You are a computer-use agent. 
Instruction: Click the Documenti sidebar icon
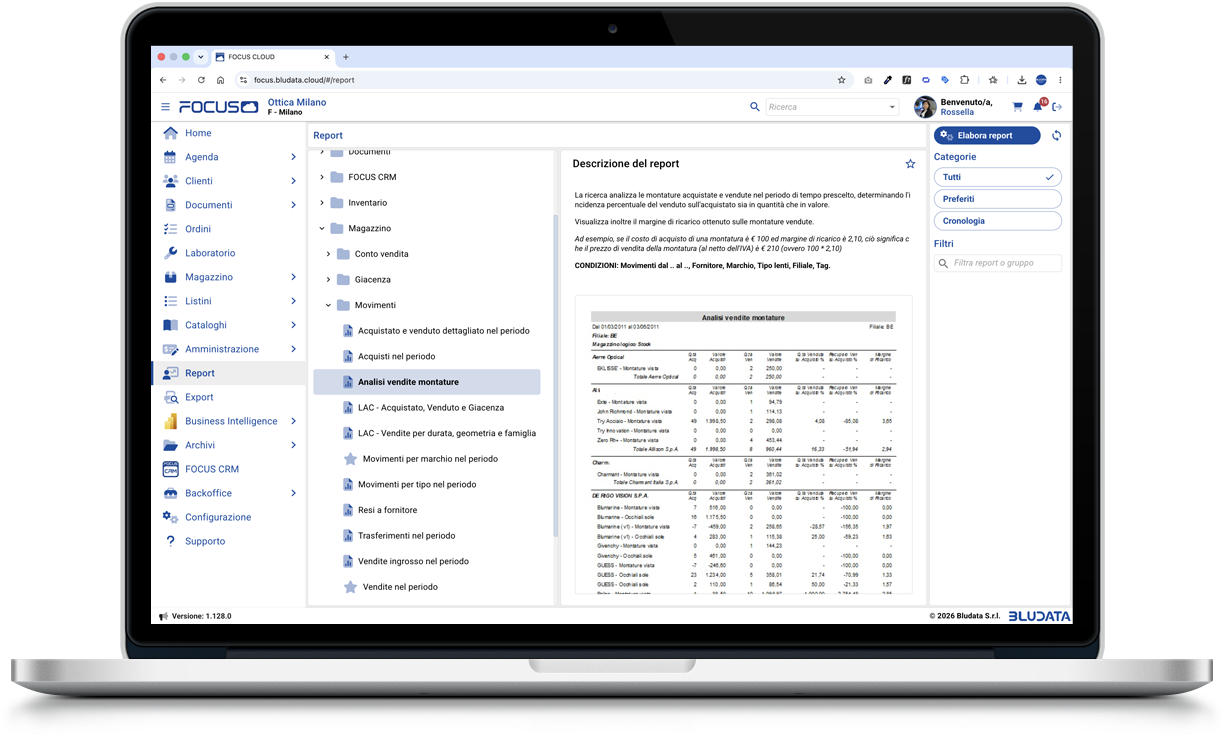pyautogui.click(x=170, y=205)
